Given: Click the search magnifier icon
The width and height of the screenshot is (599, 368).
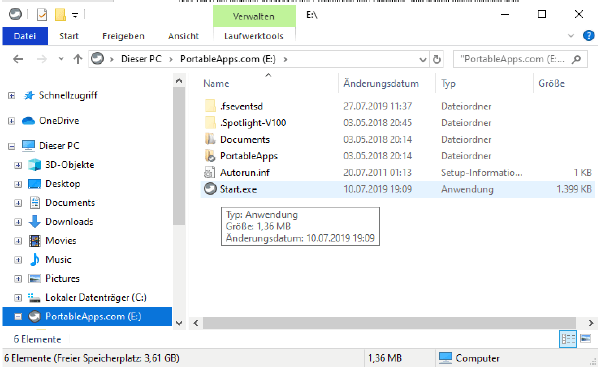Looking at the screenshot, I should click(x=576, y=59).
